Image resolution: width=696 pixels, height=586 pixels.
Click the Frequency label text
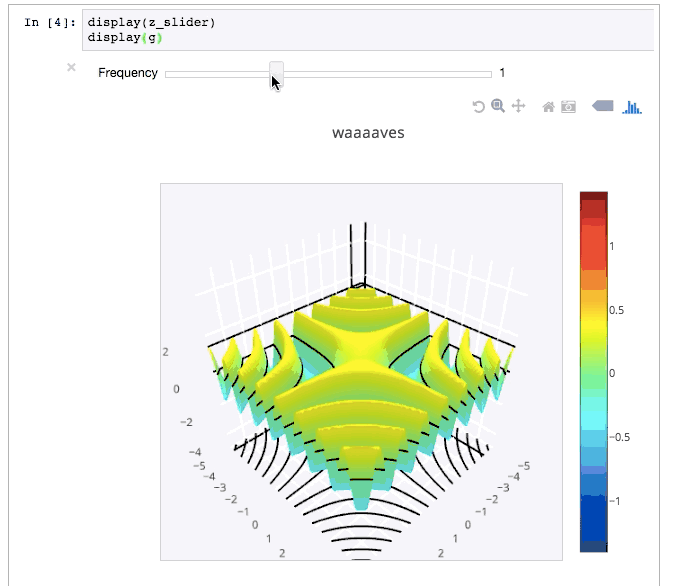coord(128,73)
